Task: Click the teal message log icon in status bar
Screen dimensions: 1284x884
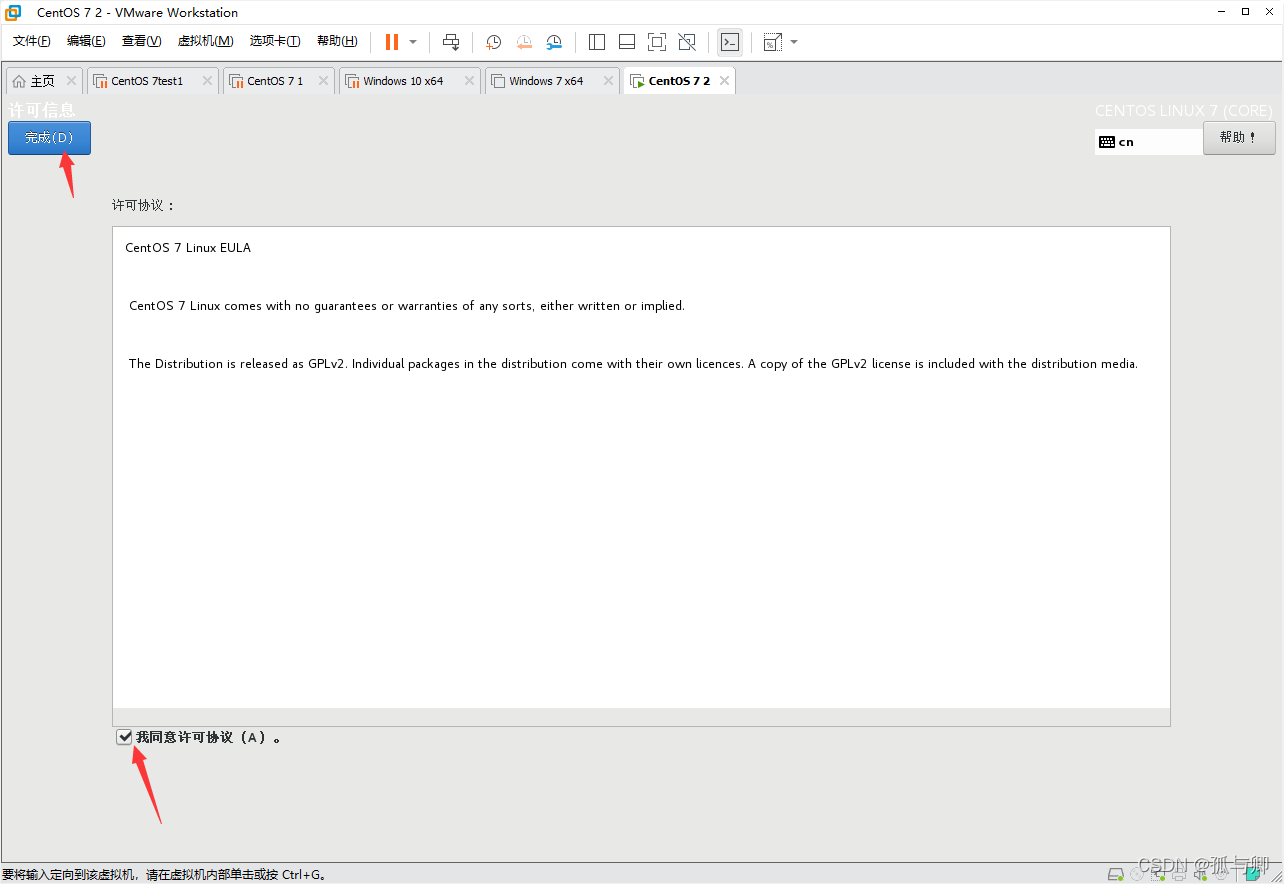Action: [1253, 874]
